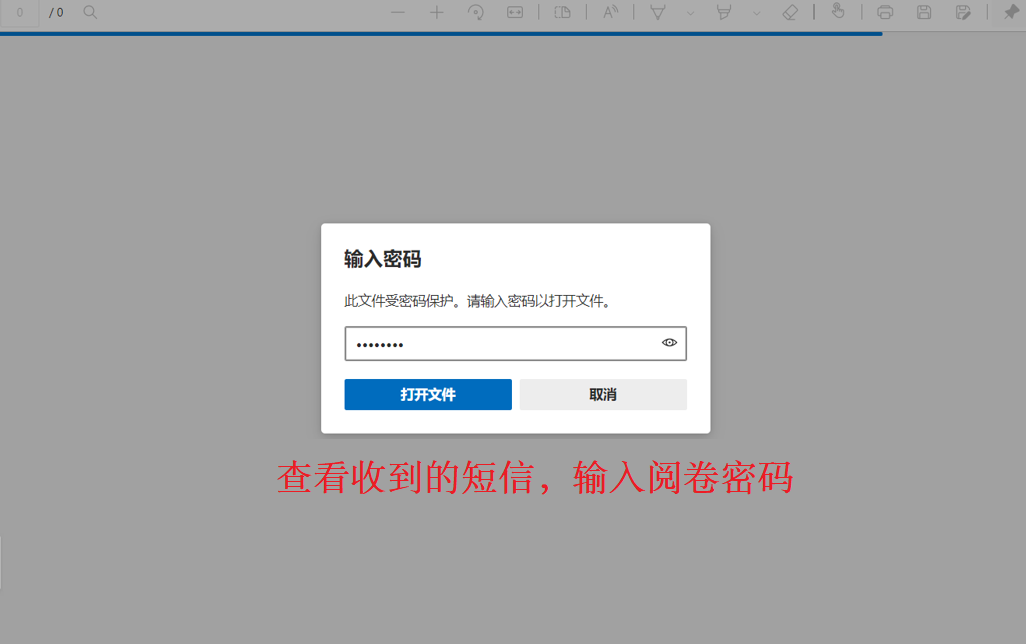Select the Erase tool
This screenshot has width=1026, height=644.
[x=790, y=12]
